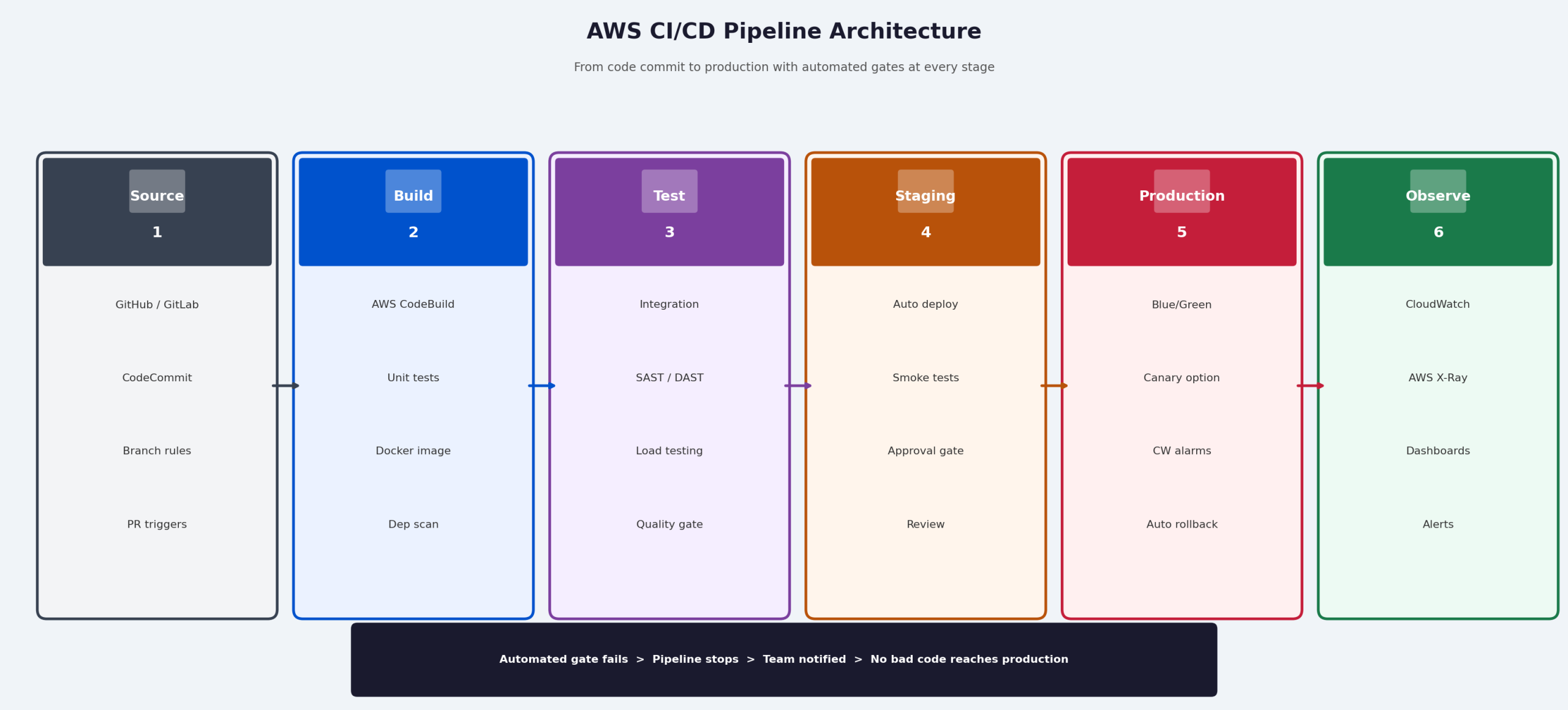Click the 'AWS CI/CD Pipeline Architecture' title
The image size is (1568, 710).
click(784, 31)
